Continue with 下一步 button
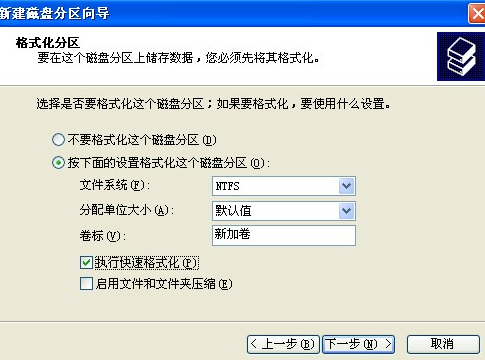The width and height of the screenshot is (485, 360). pyautogui.click(x=358, y=344)
